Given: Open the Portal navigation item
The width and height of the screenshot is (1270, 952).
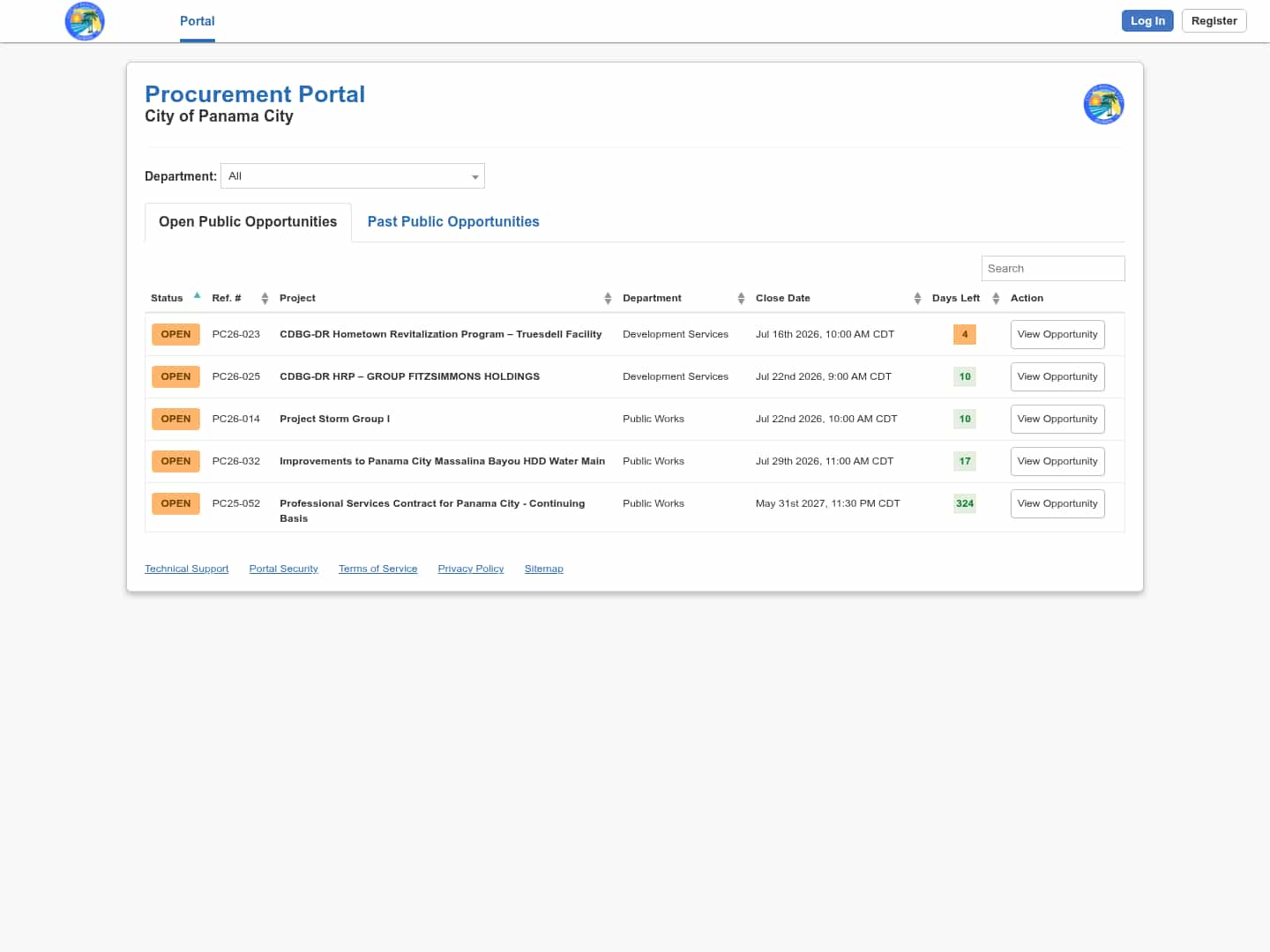Looking at the screenshot, I should [198, 21].
